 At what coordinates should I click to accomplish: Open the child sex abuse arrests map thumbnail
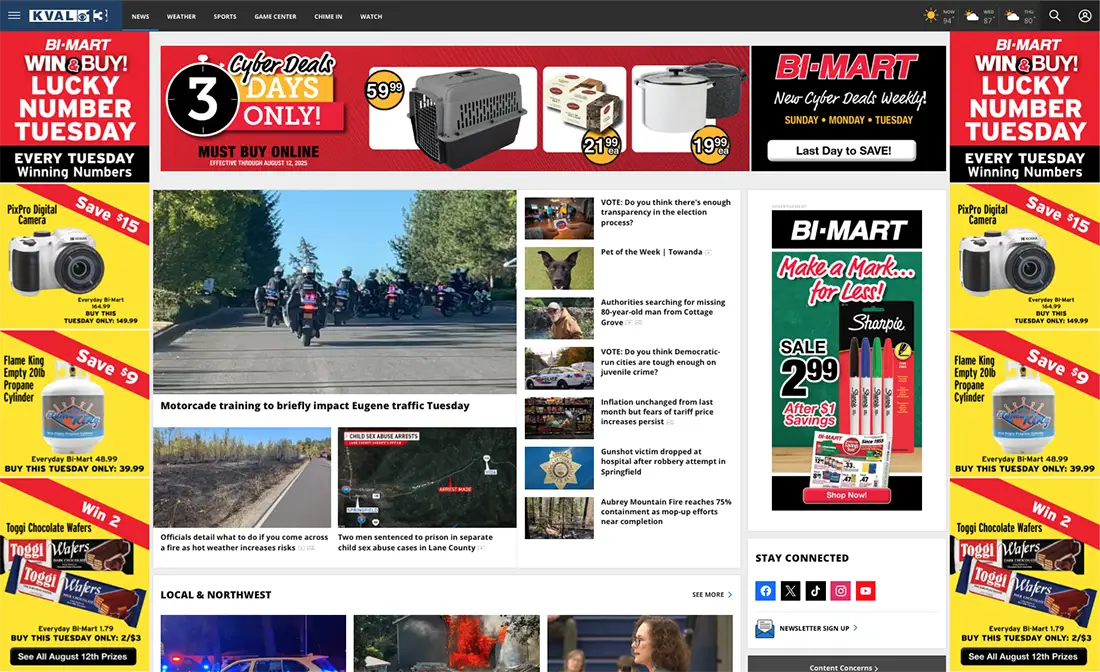click(427, 478)
